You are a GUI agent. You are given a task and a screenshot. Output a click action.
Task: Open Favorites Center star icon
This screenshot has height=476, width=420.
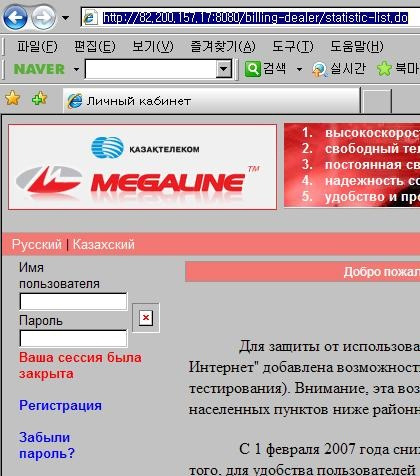click(x=13, y=99)
